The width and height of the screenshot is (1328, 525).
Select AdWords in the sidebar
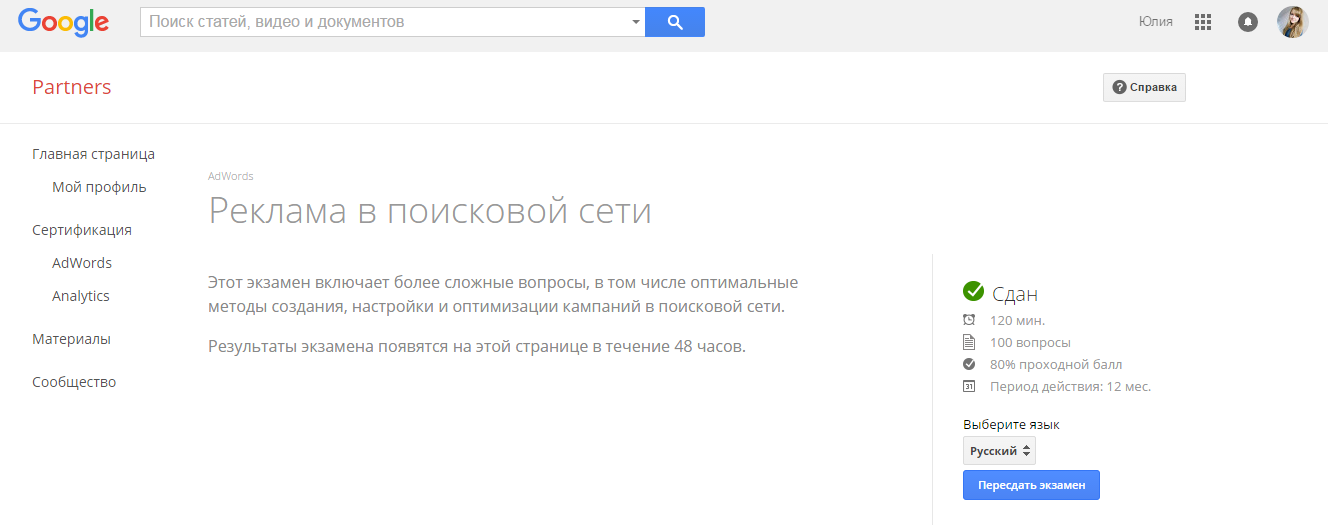[82, 263]
